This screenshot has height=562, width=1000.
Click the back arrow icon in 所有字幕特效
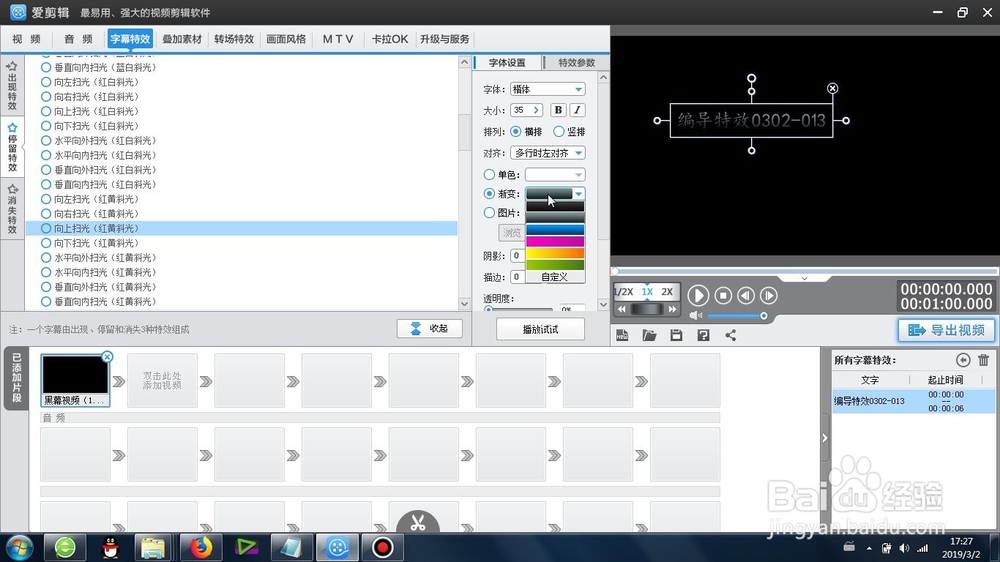pyautogui.click(x=963, y=360)
